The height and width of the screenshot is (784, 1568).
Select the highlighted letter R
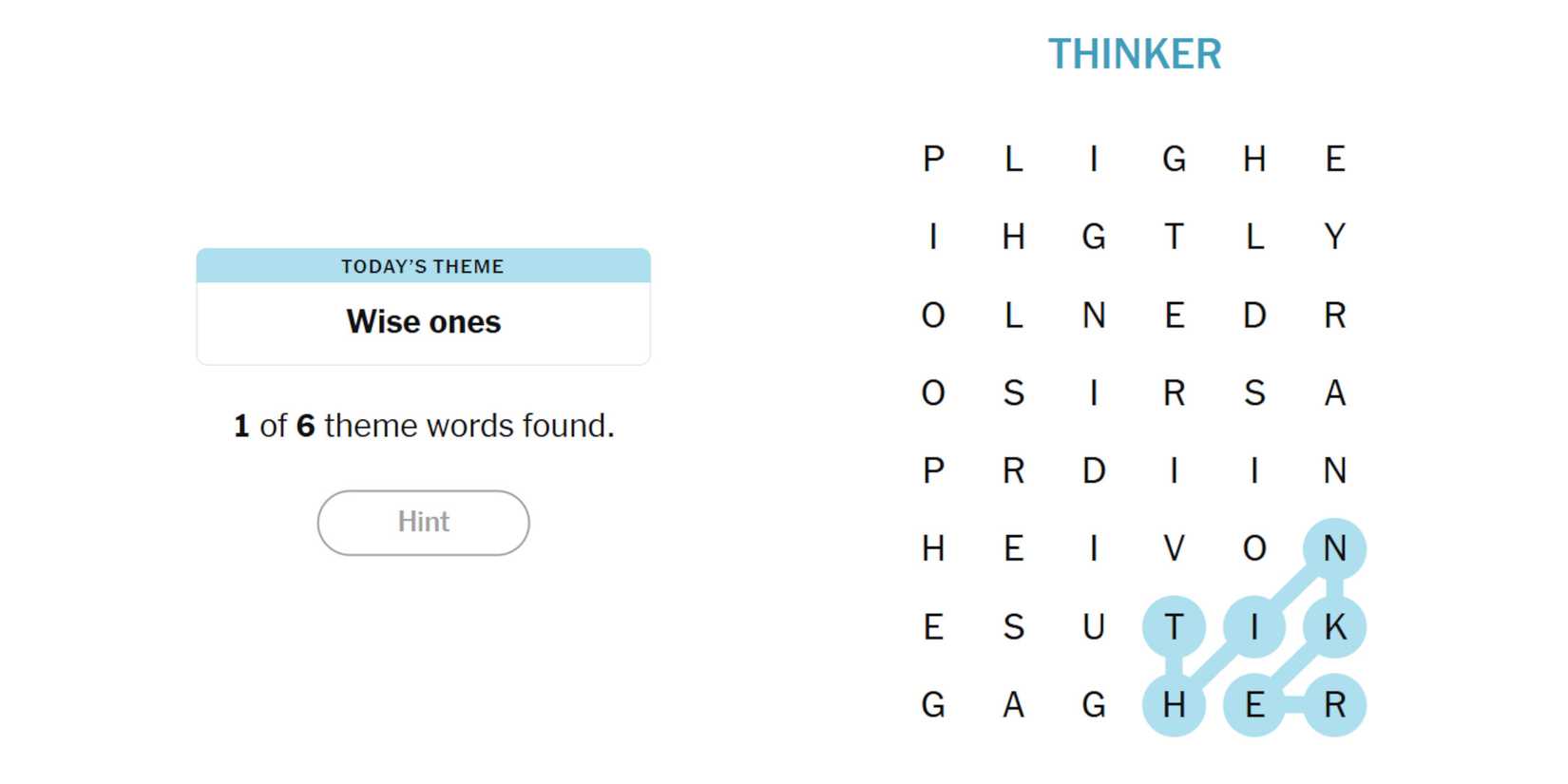pos(1334,705)
